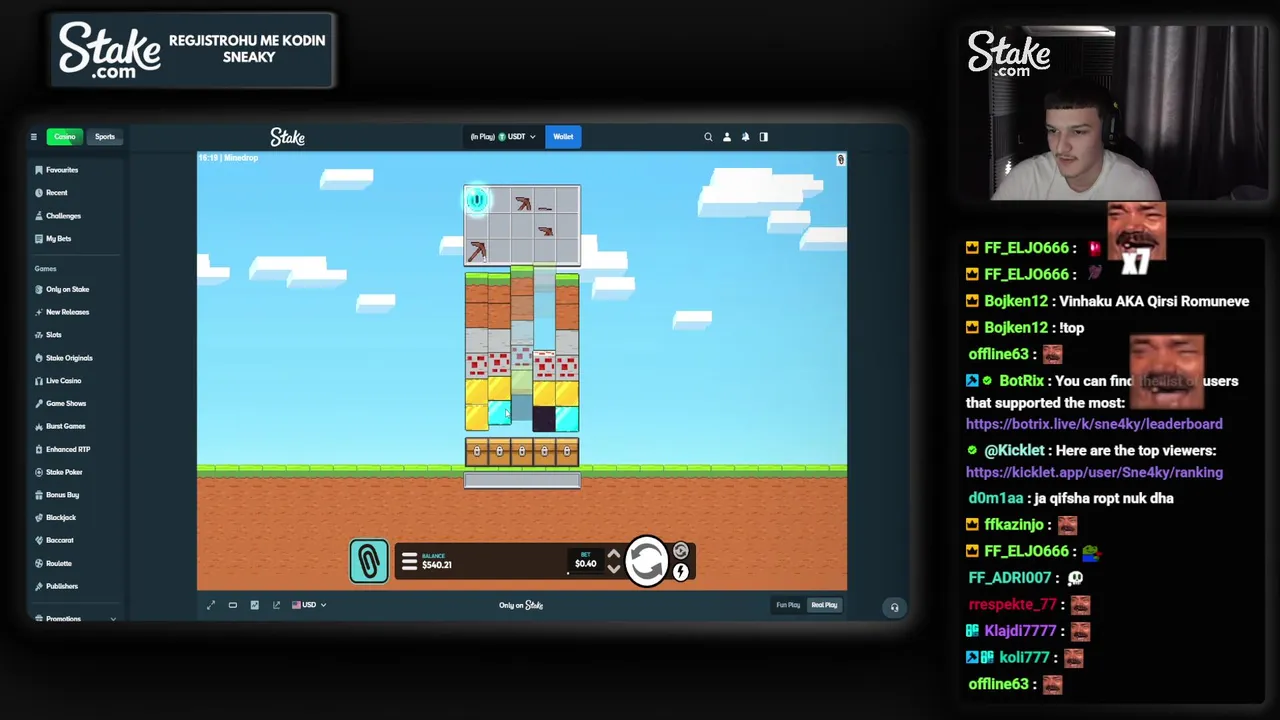Viewport: 1280px width, 720px height.
Task: Open the live stats chart icon
Action: click(x=255, y=605)
